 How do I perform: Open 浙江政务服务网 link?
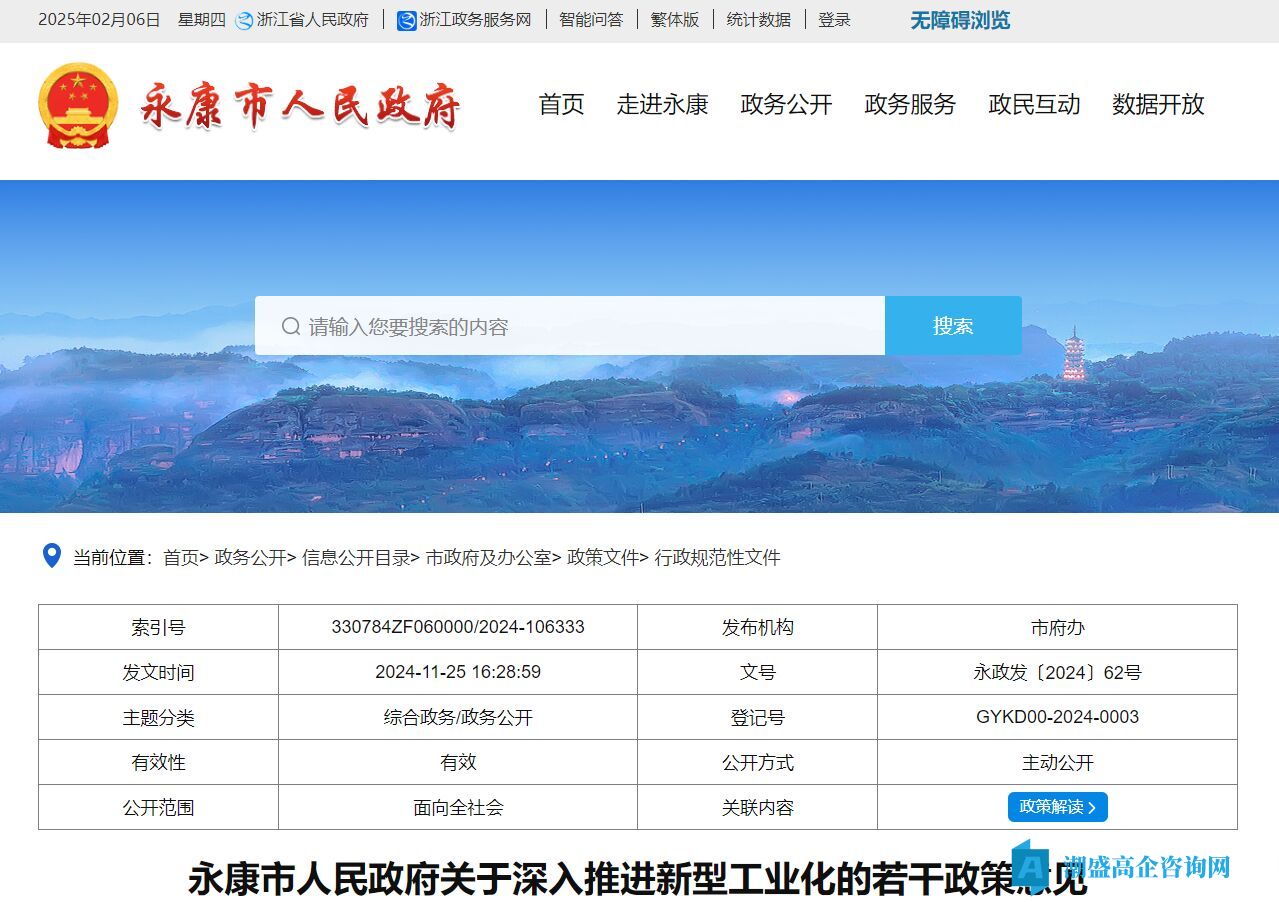click(475, 20)
